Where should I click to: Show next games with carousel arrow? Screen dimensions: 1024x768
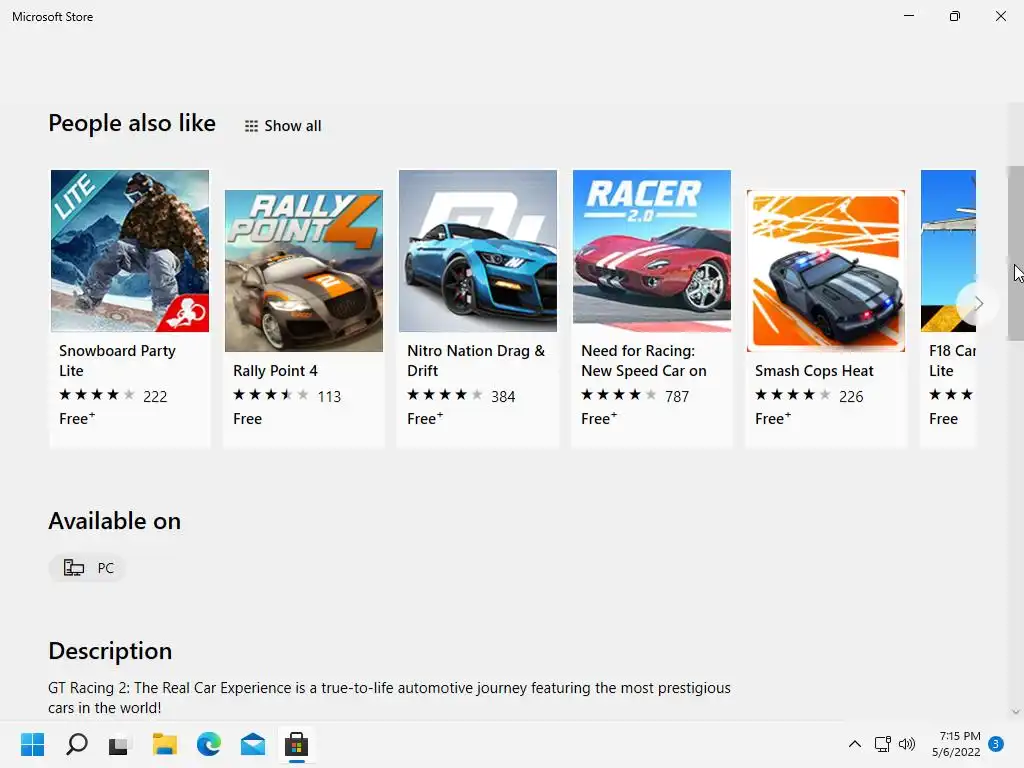pos(978,303)
